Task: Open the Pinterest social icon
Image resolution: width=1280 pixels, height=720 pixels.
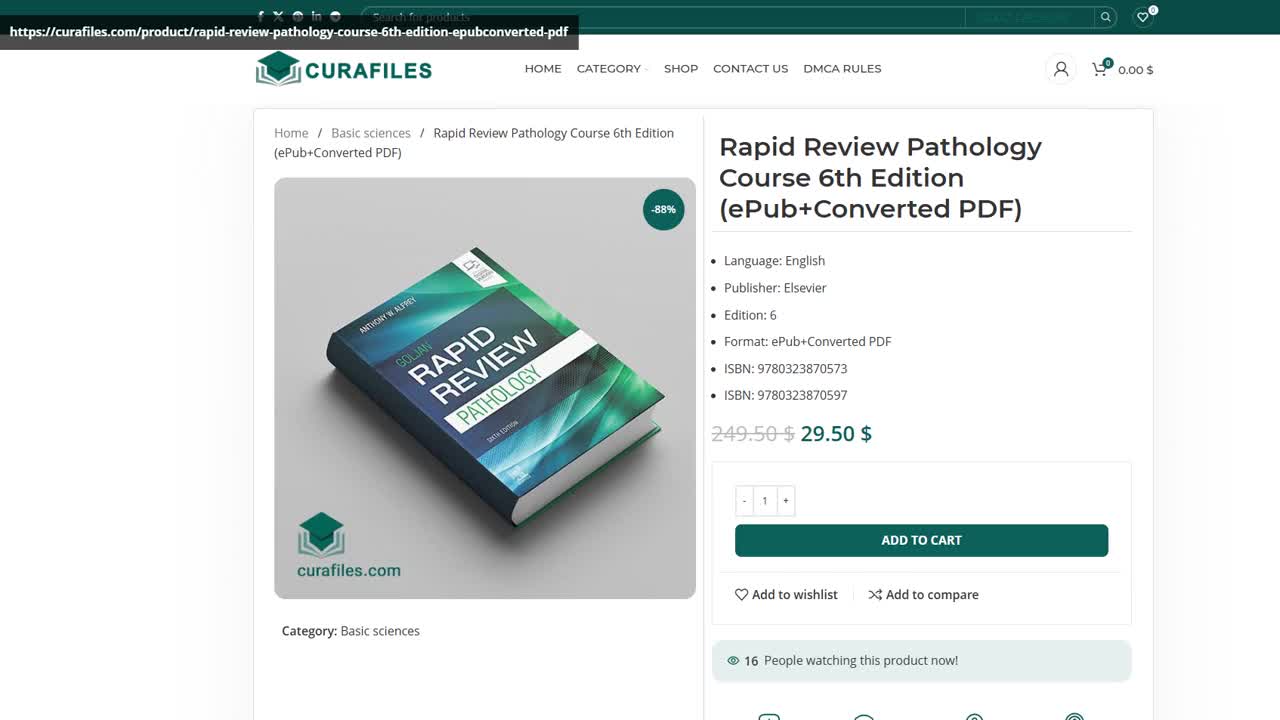Action: point(297,16)
